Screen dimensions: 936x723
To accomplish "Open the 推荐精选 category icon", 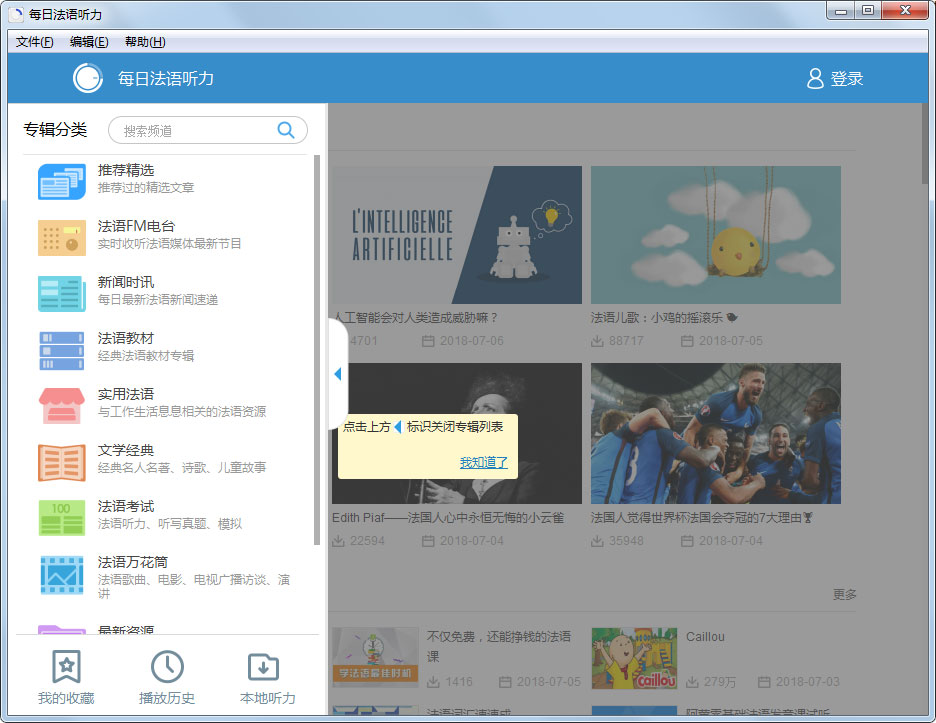I will (62, 181).
